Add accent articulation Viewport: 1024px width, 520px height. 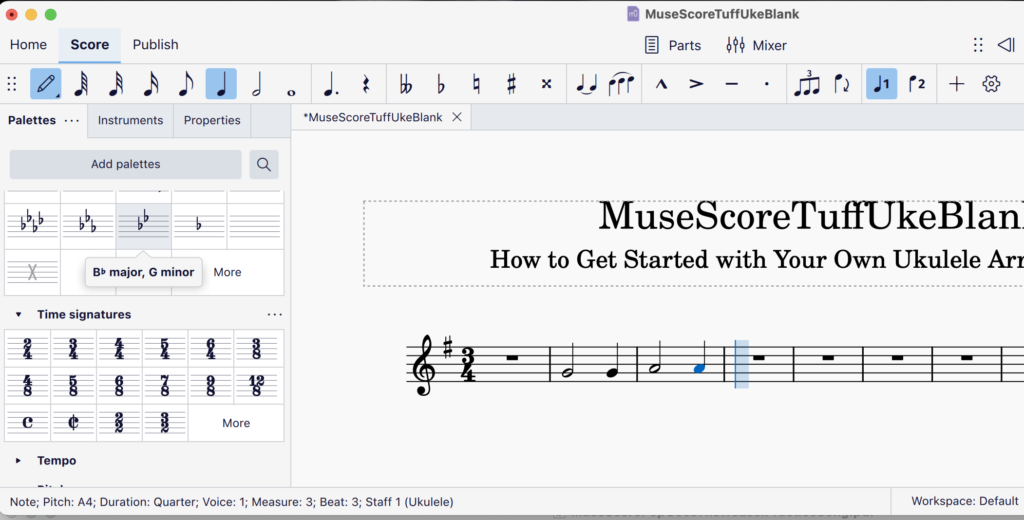[697, 84]
